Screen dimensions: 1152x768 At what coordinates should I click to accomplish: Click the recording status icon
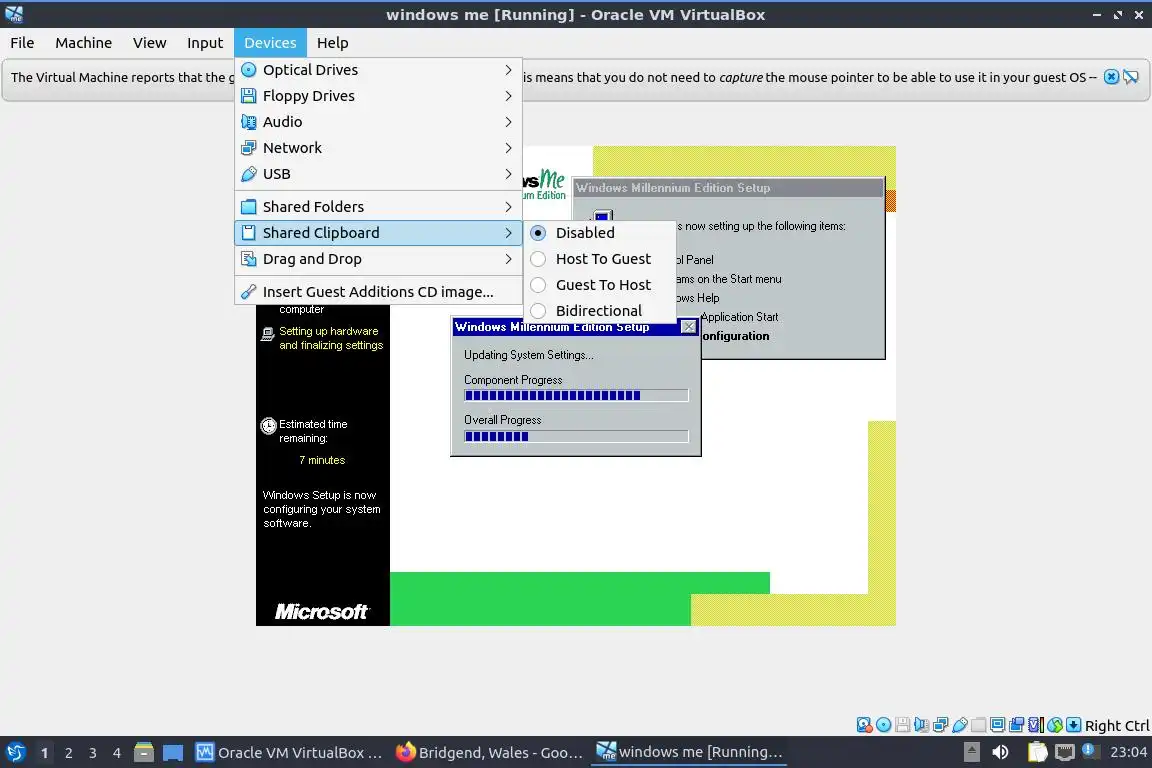point(1017,725)
